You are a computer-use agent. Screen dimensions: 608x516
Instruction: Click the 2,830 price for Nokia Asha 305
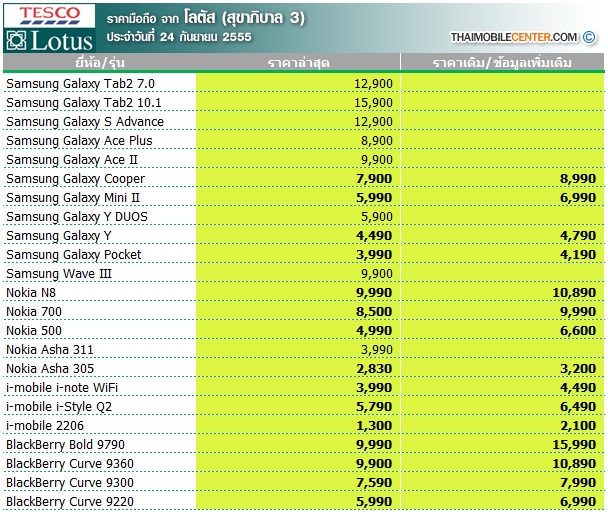374,369
